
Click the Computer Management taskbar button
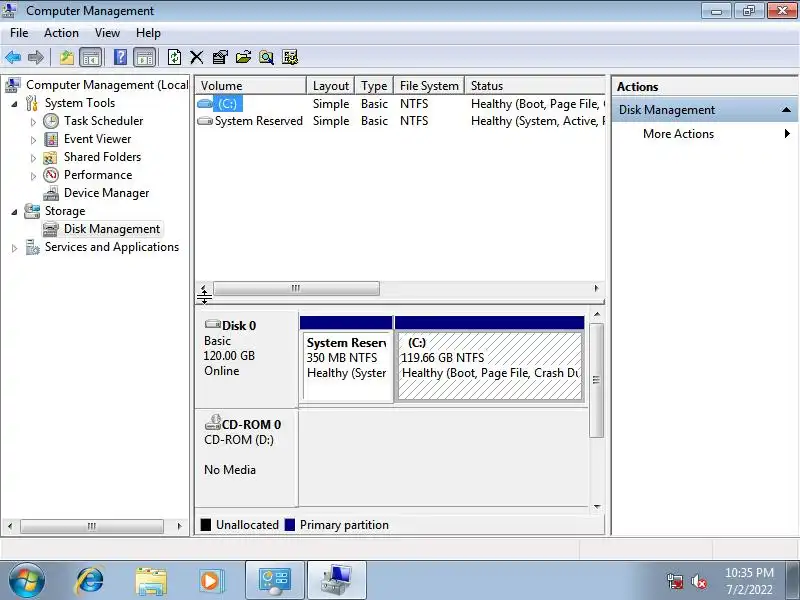(337, 581)
